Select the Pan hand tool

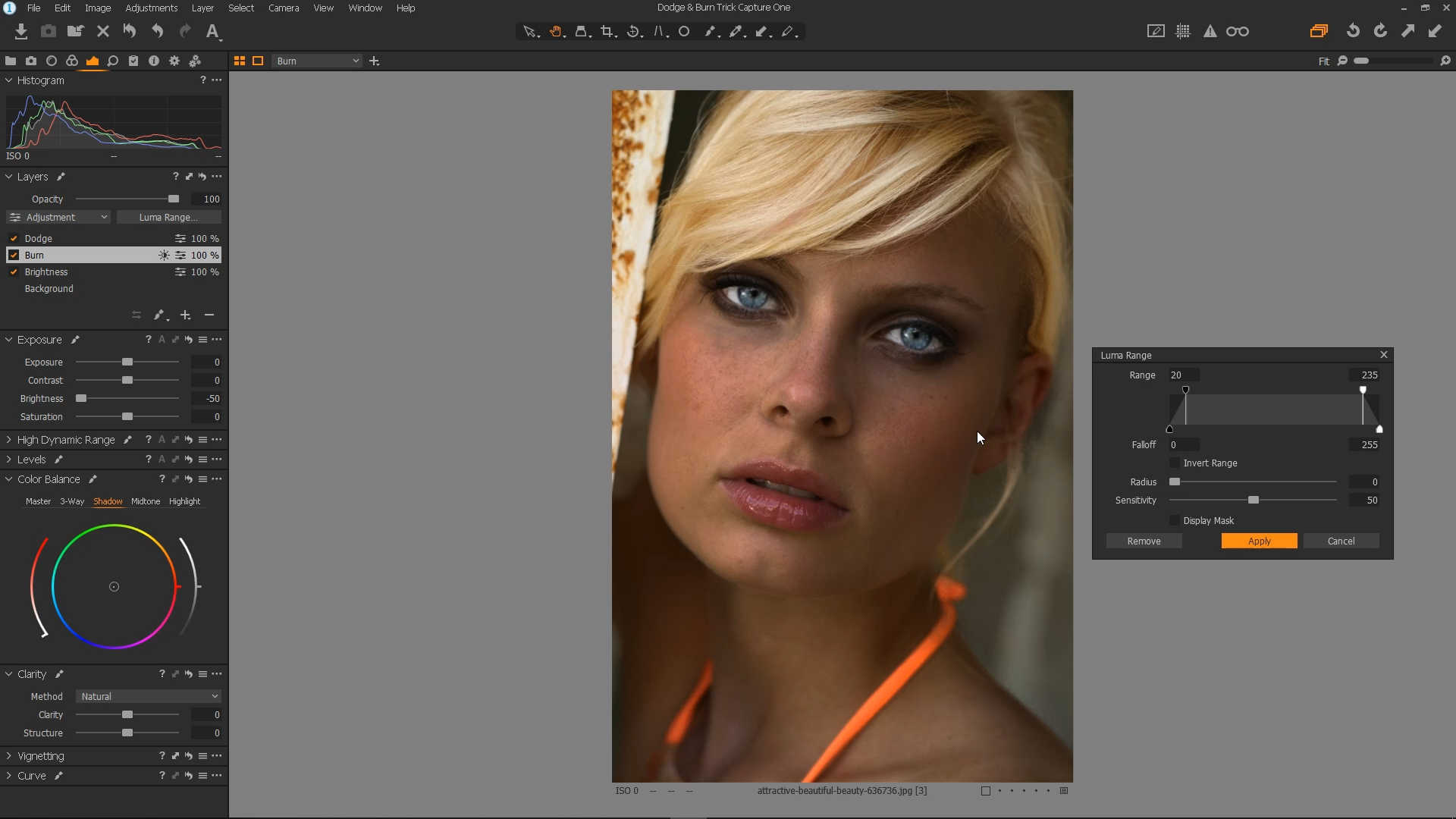(x=556, y=32)
